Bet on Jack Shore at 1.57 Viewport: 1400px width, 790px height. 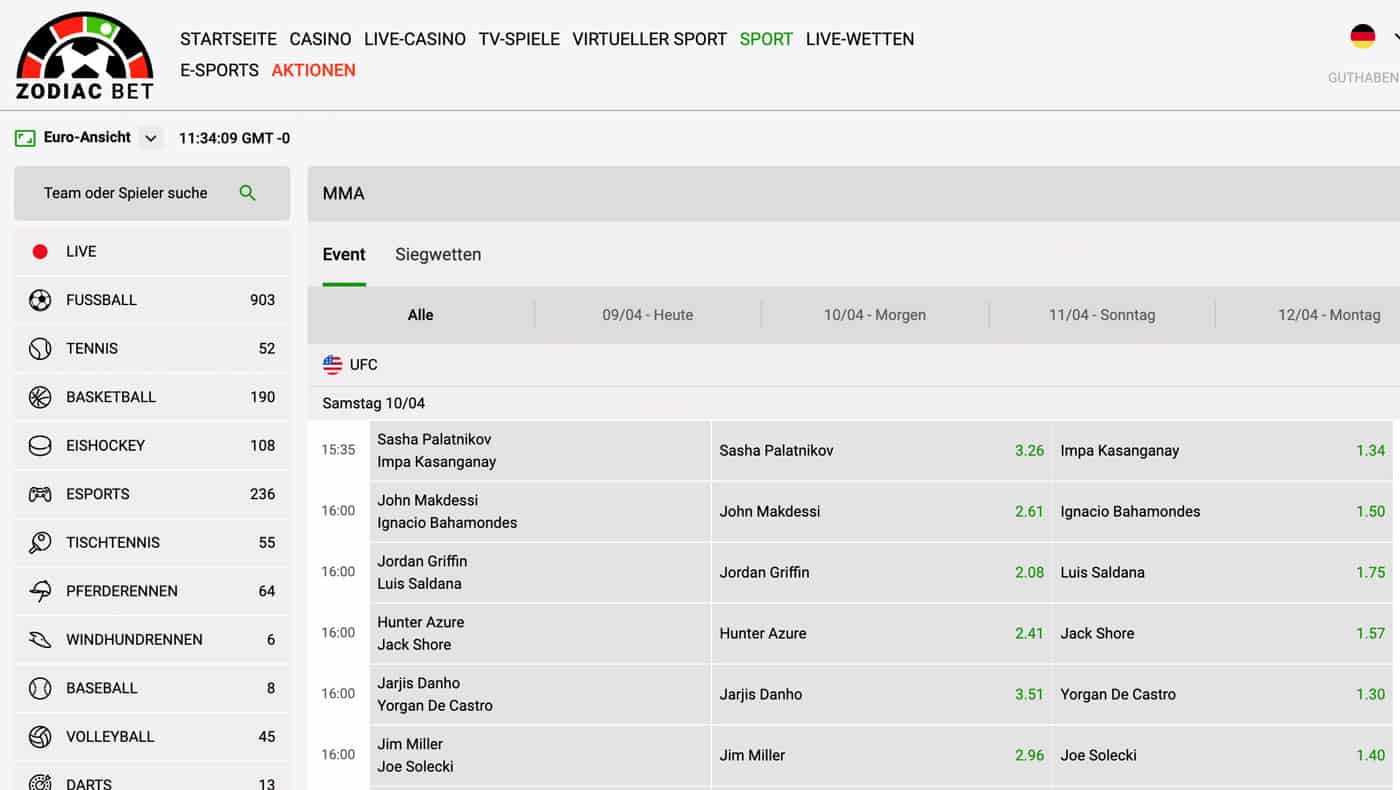[1222, 634]
